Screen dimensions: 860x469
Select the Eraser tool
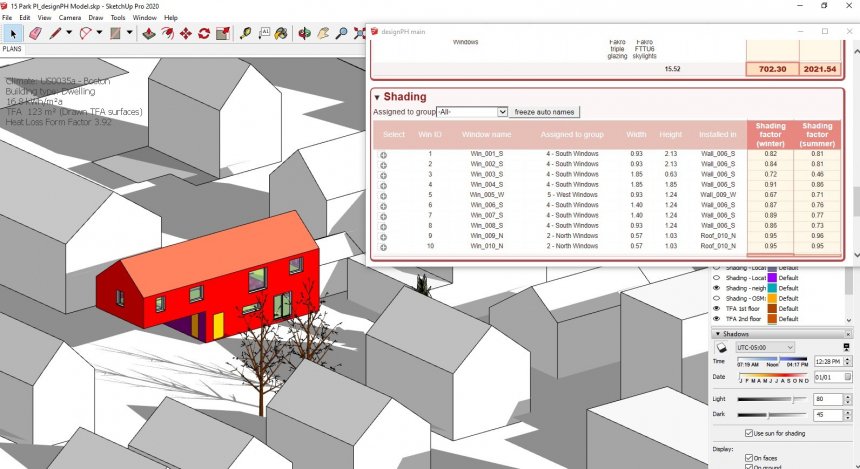click(x=35, y=34)
